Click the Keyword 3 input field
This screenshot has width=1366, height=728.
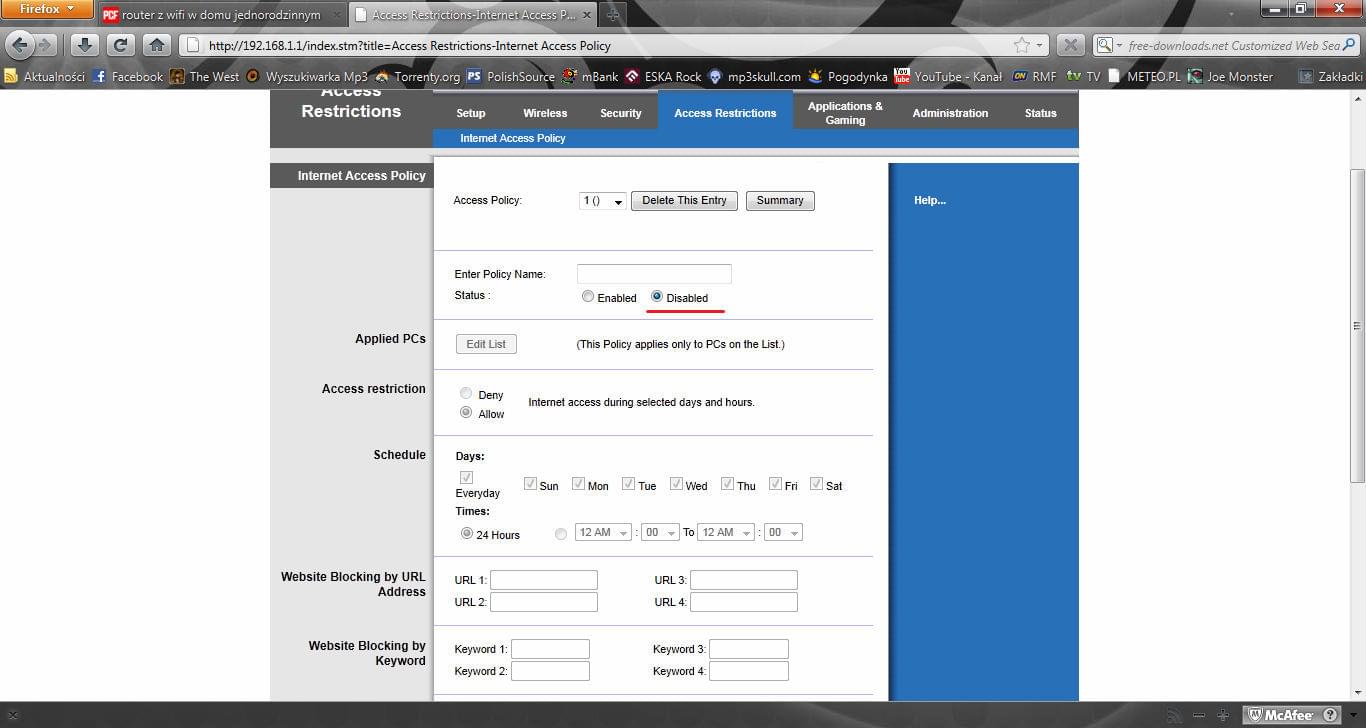(749, 649)
